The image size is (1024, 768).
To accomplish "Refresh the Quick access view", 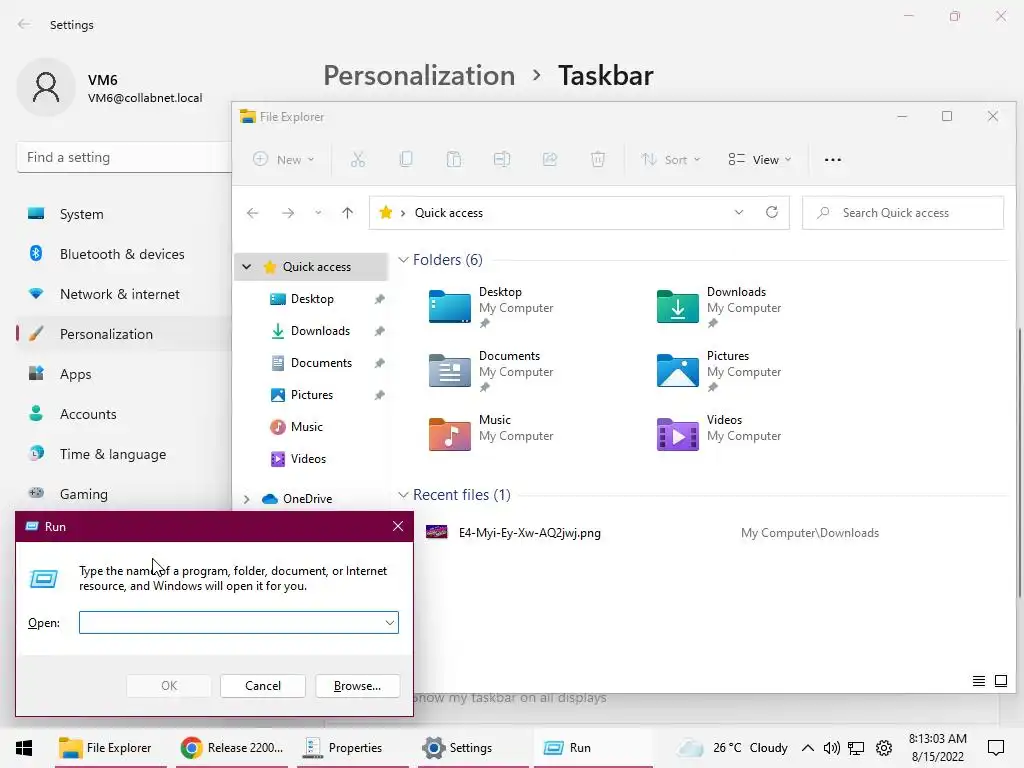I will 772,212.
